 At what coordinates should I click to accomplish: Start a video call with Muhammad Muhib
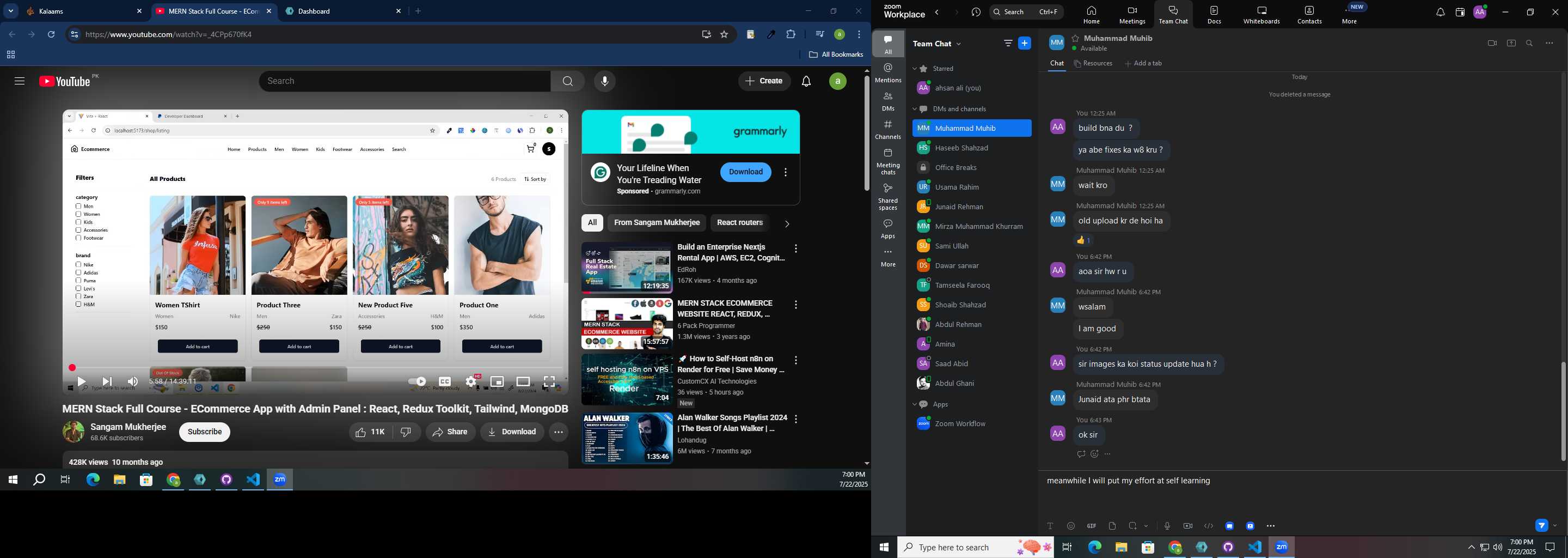tap(1491, 43)
